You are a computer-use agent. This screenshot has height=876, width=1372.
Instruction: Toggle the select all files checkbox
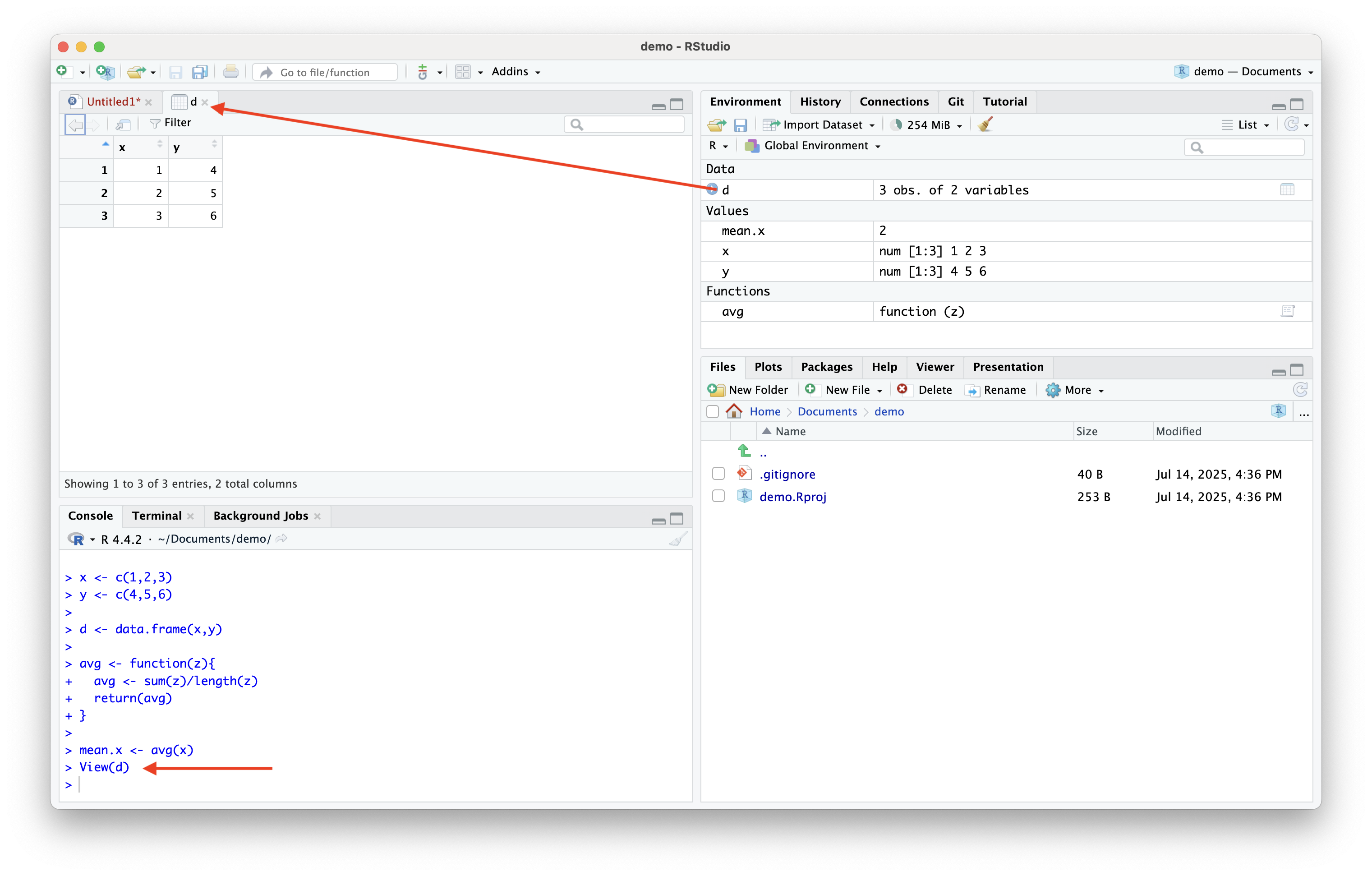[x=712, y=411]
